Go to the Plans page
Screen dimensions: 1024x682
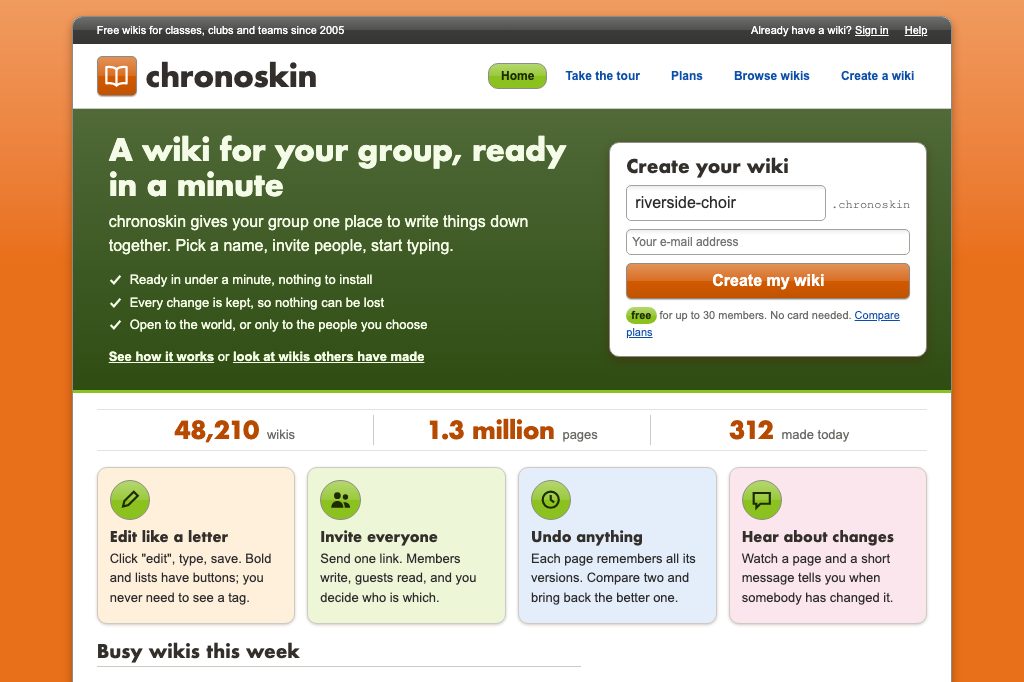[x=686, y=76]
